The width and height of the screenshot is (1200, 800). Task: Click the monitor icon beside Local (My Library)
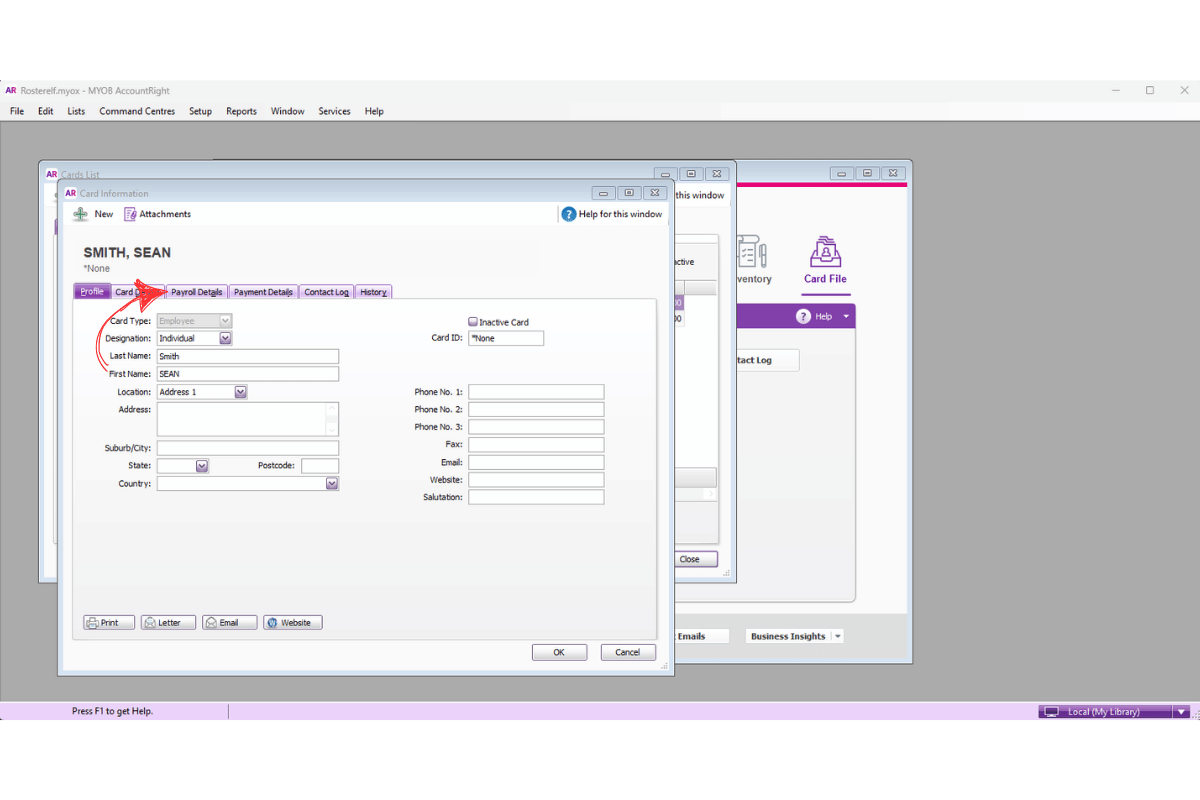tap(1050, 712)
